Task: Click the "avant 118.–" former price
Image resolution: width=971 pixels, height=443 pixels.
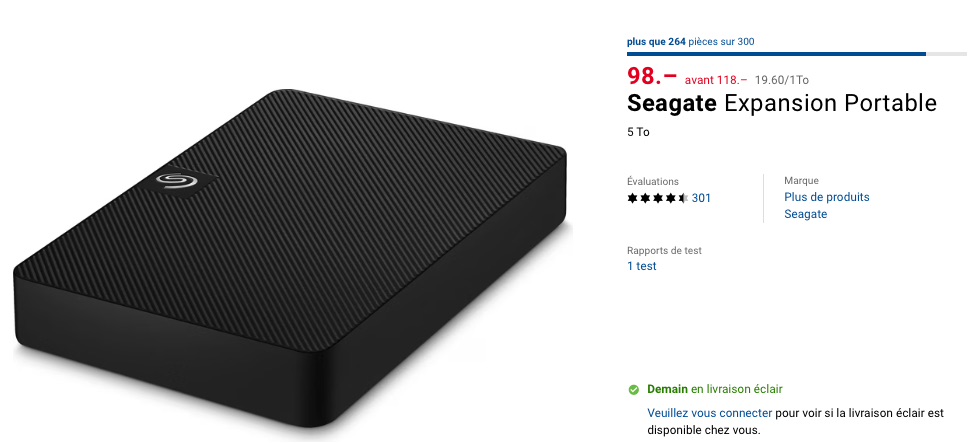Action: [716, 79]
